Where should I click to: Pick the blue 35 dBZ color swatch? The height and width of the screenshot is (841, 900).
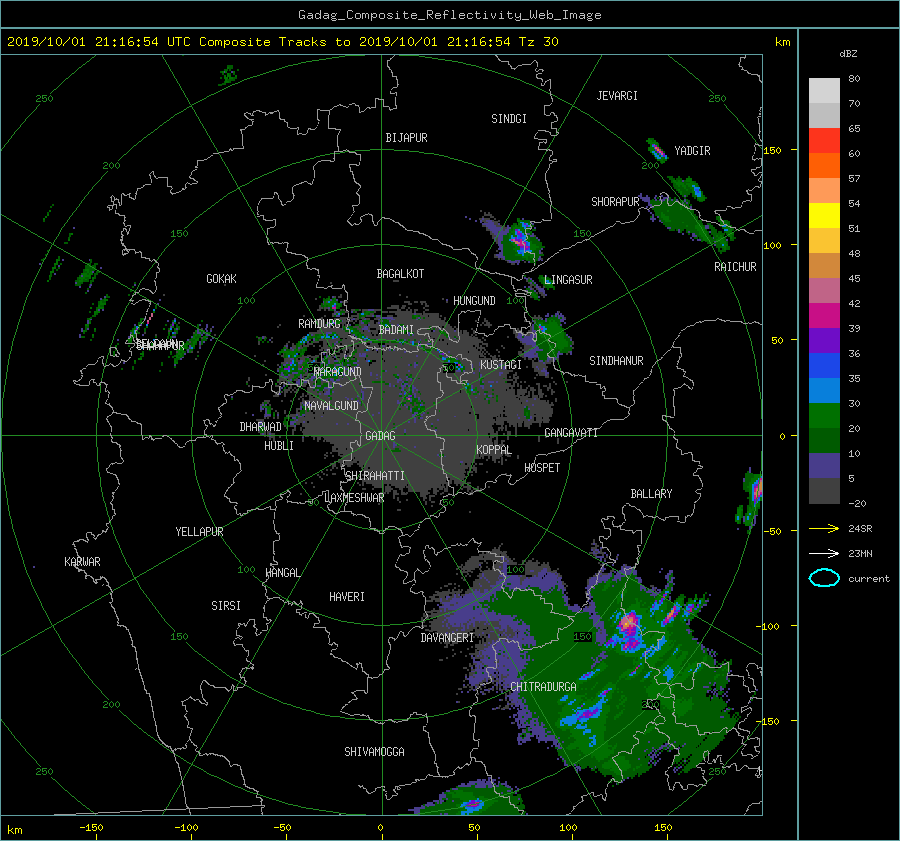pos(824,366)
